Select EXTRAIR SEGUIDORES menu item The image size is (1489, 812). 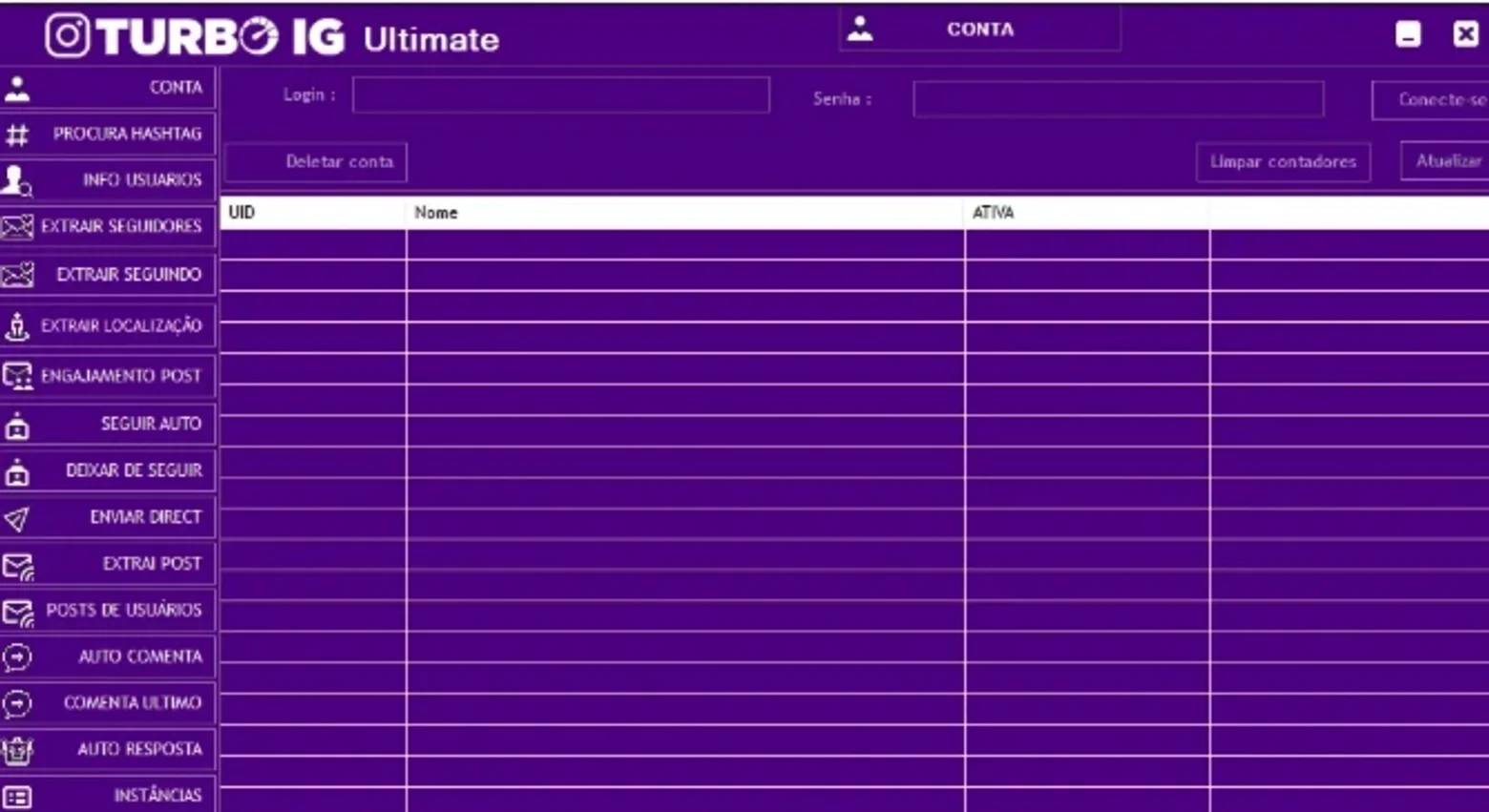[108, 226]
